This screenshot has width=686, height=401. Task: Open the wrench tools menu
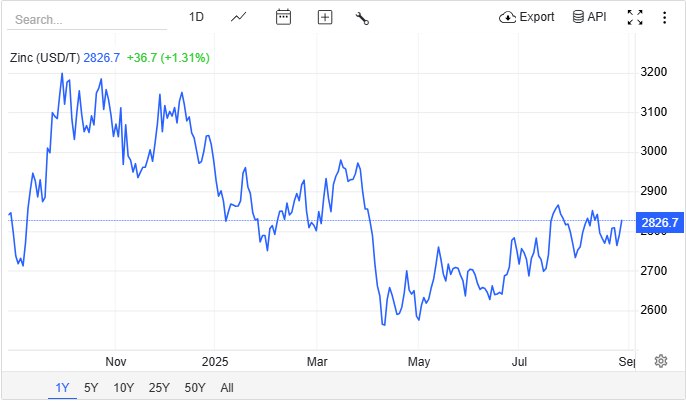(x=363, y=17)
